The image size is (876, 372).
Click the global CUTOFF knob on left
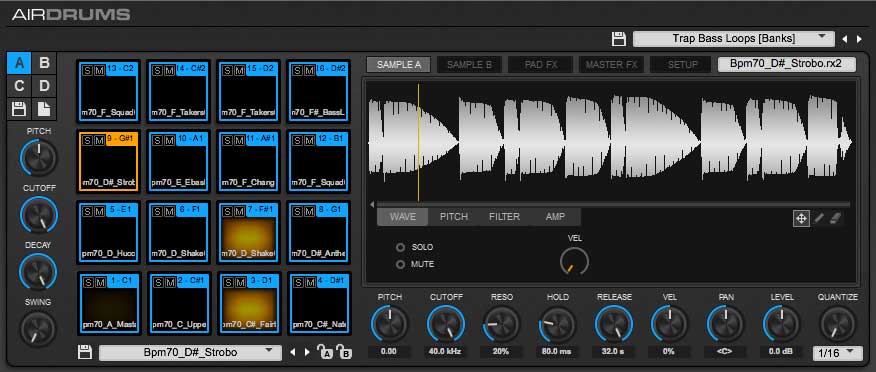coord(39,214)
